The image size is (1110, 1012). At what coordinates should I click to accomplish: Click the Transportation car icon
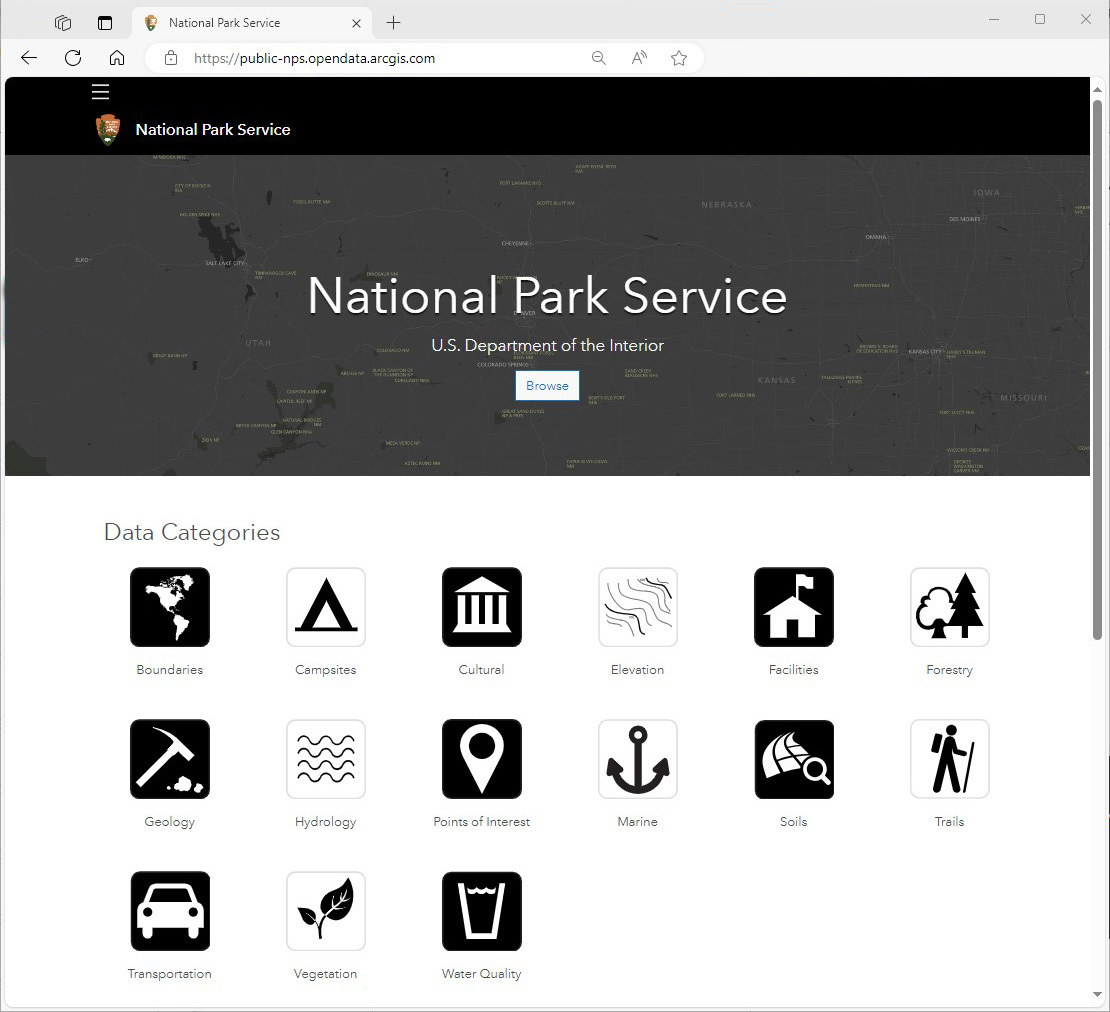(x=169, y=911)
